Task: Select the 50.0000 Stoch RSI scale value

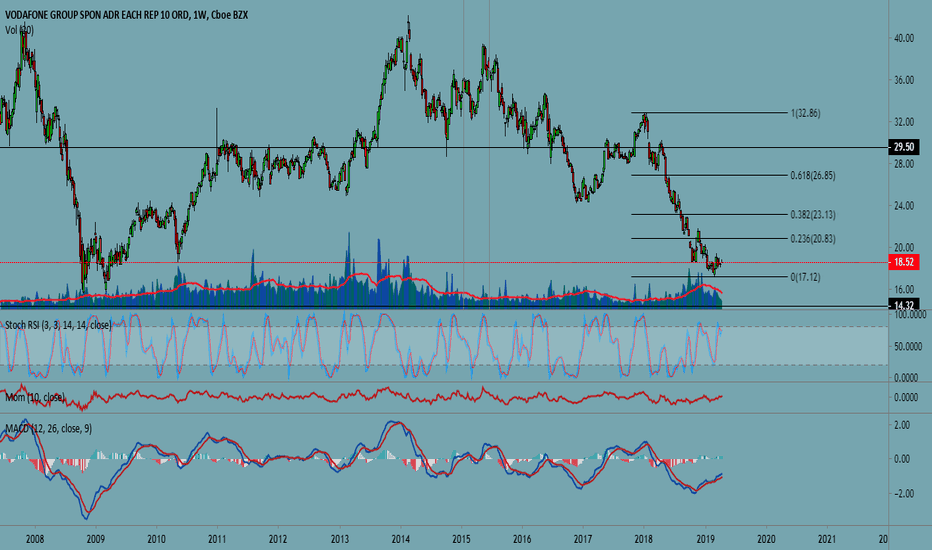Action: (x=910, y=346)
